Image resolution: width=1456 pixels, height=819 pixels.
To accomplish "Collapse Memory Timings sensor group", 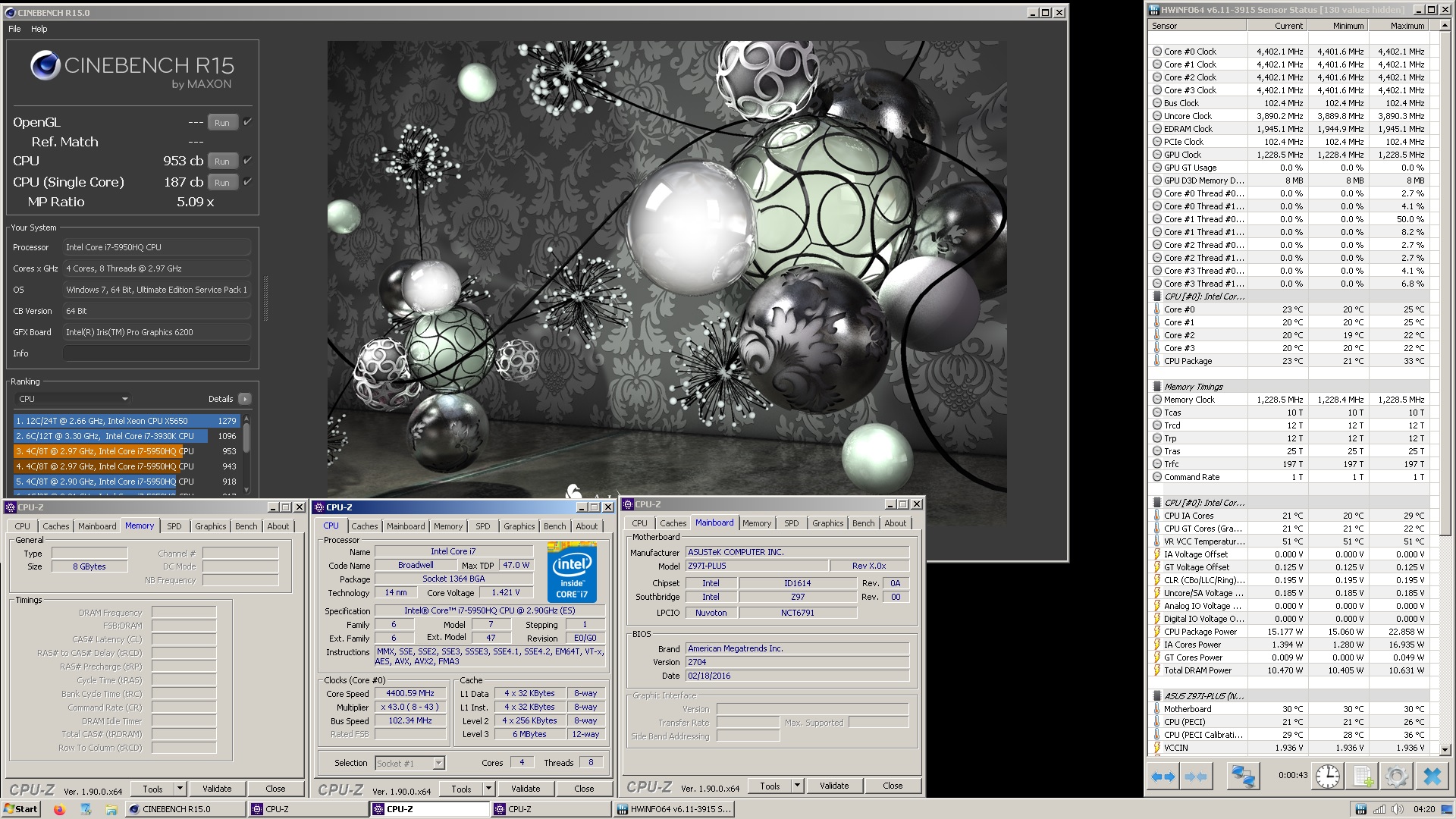I will tap(1157, 387).
